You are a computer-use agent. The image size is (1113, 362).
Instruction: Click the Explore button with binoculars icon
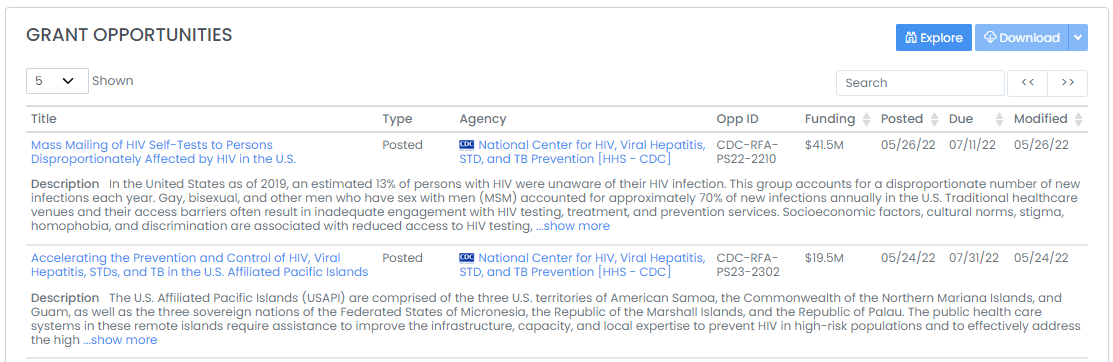pyautogui.click(x=933, y=38)
